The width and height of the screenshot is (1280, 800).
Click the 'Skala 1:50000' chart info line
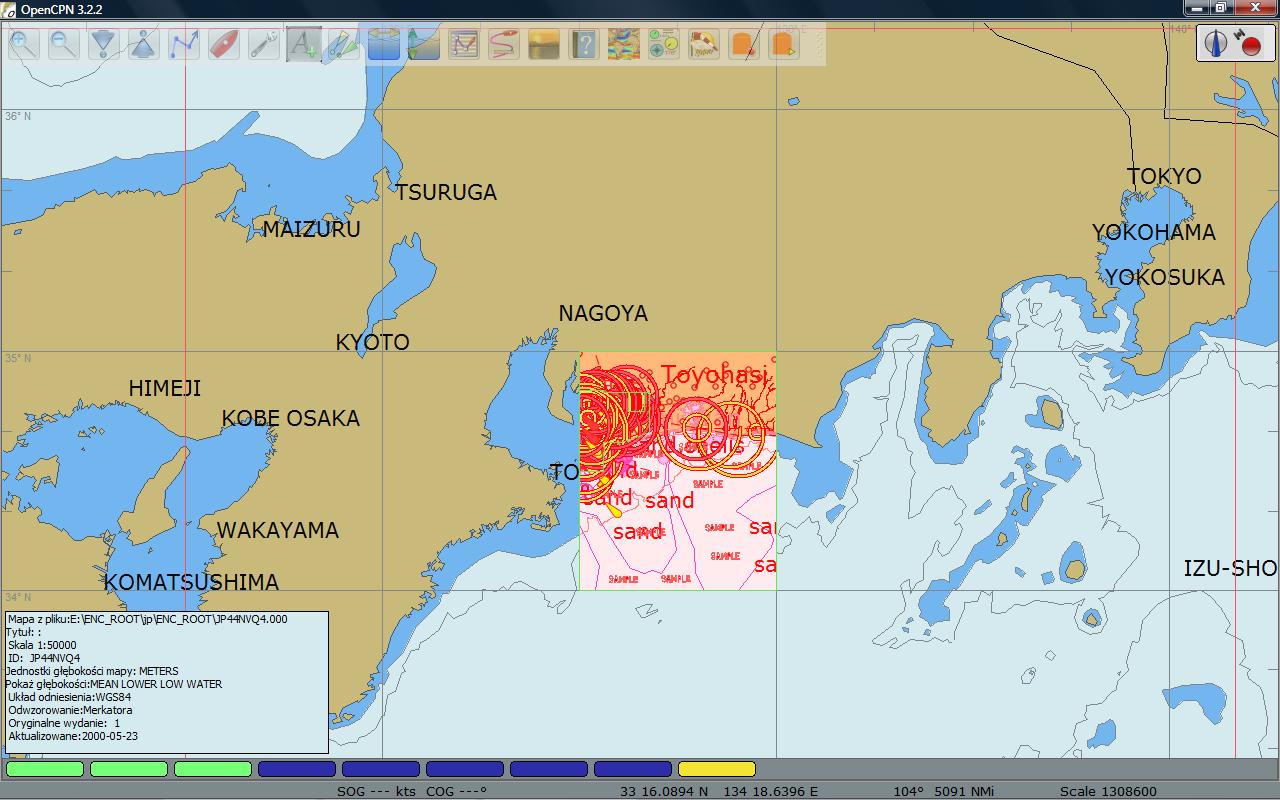pos(42,646)
